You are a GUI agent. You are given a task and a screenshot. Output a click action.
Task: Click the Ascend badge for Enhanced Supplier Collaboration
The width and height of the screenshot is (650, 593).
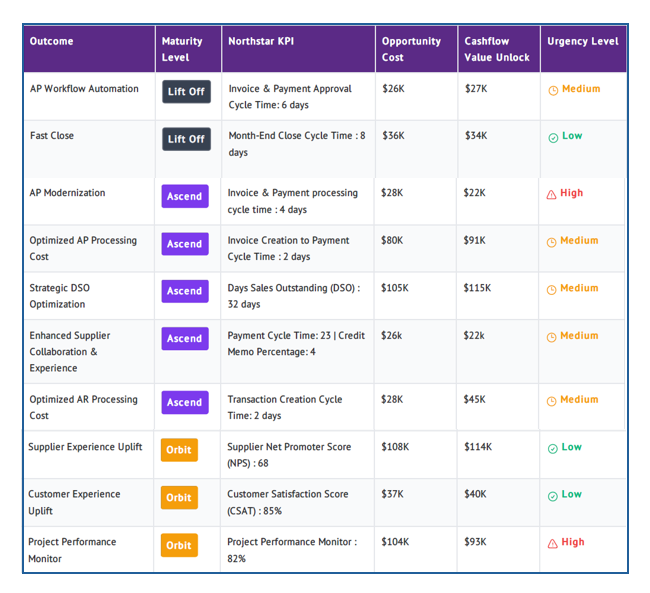(185, 338)
